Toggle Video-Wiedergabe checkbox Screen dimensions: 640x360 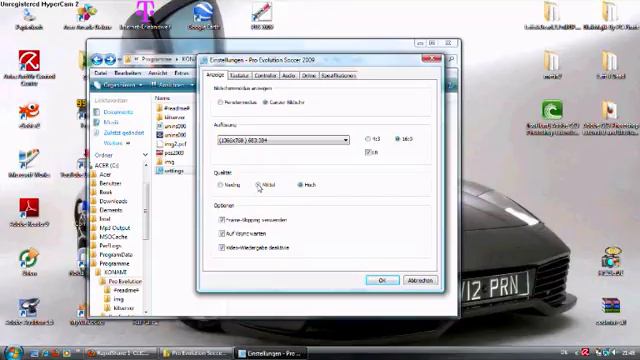click(222, 247)
